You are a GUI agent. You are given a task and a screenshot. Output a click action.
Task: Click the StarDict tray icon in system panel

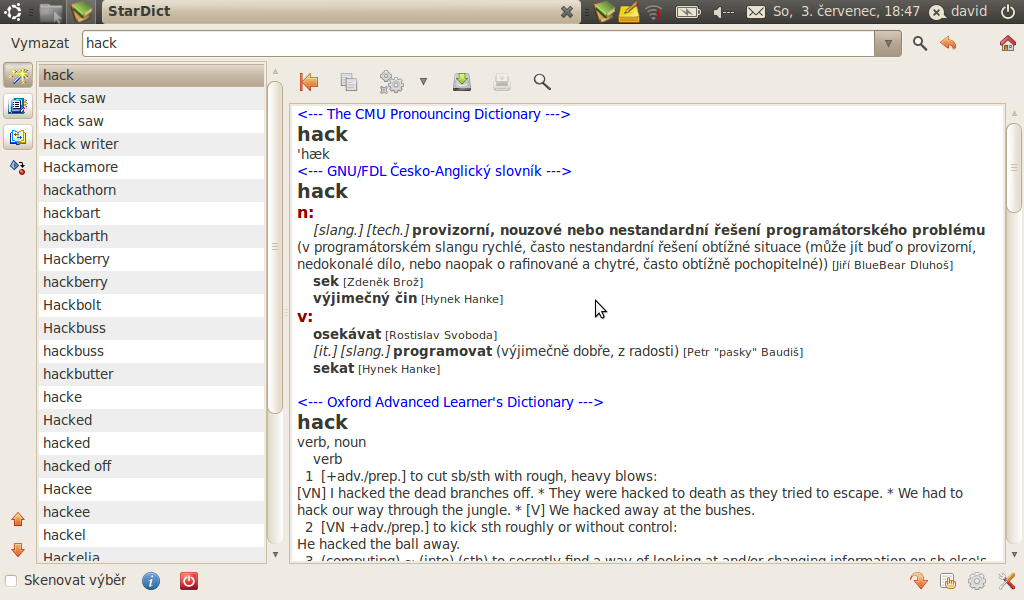coord(605,12)
